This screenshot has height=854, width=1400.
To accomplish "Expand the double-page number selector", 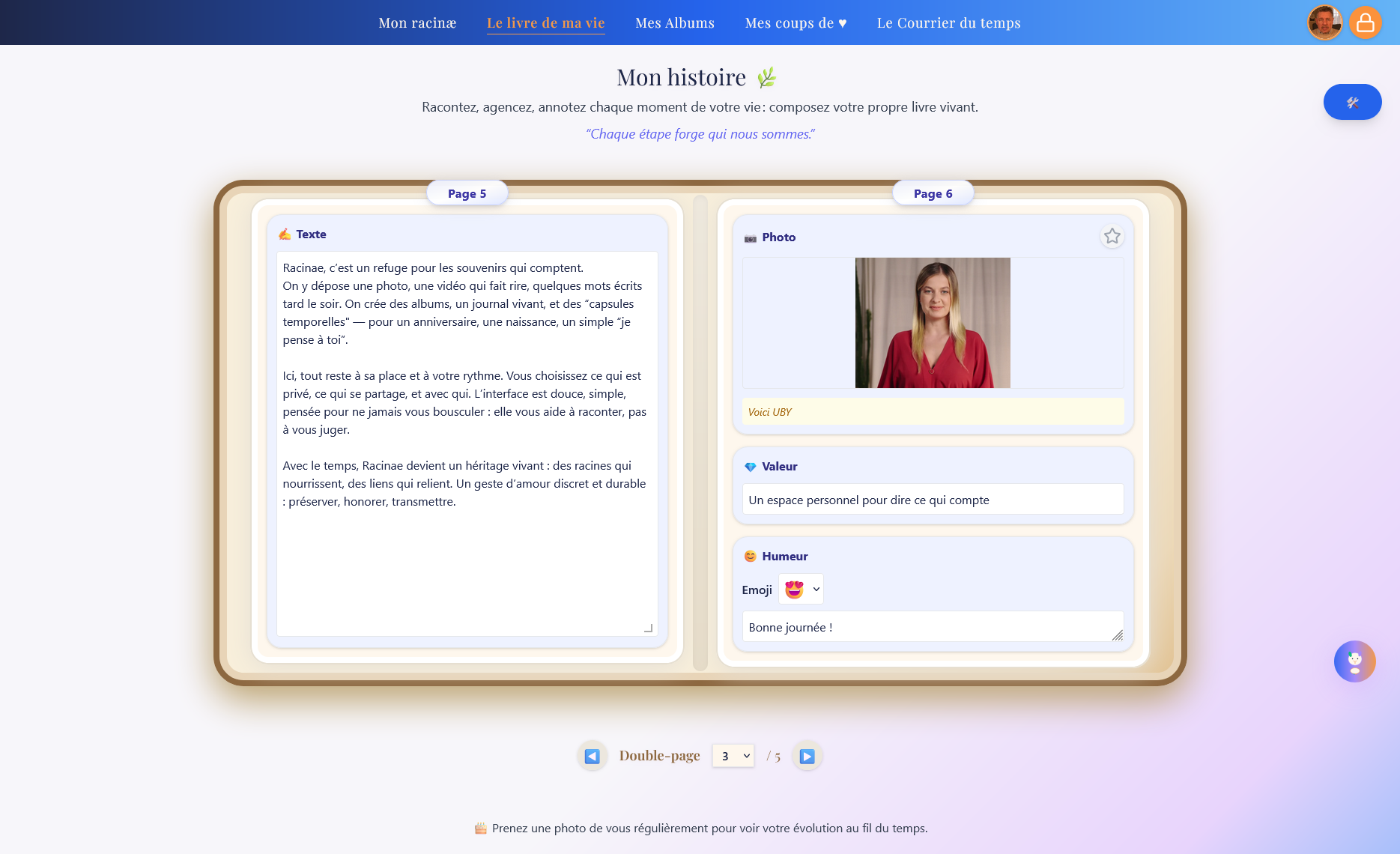I will click(733, 756).
